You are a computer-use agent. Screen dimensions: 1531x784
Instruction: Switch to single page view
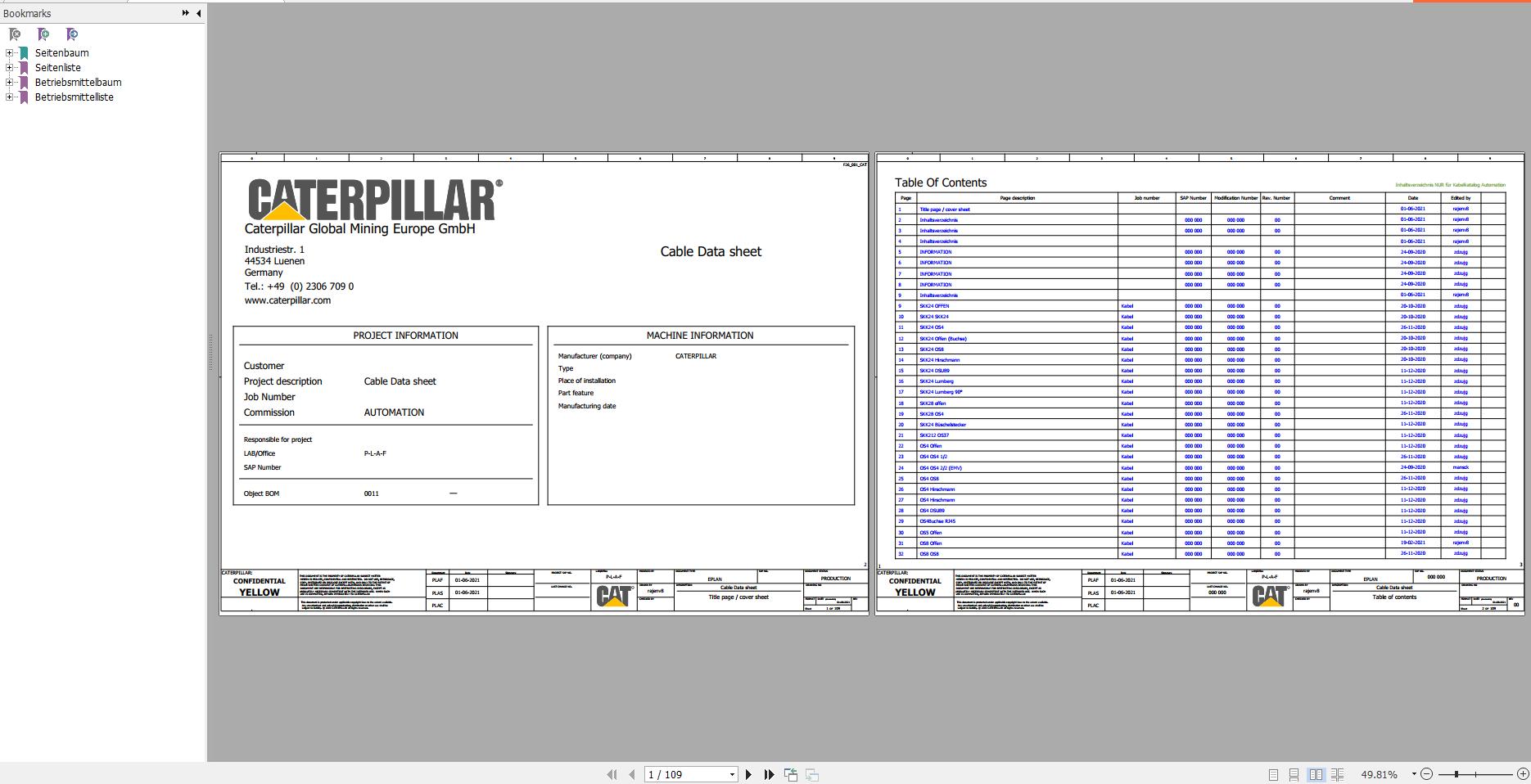point(1273,774)
